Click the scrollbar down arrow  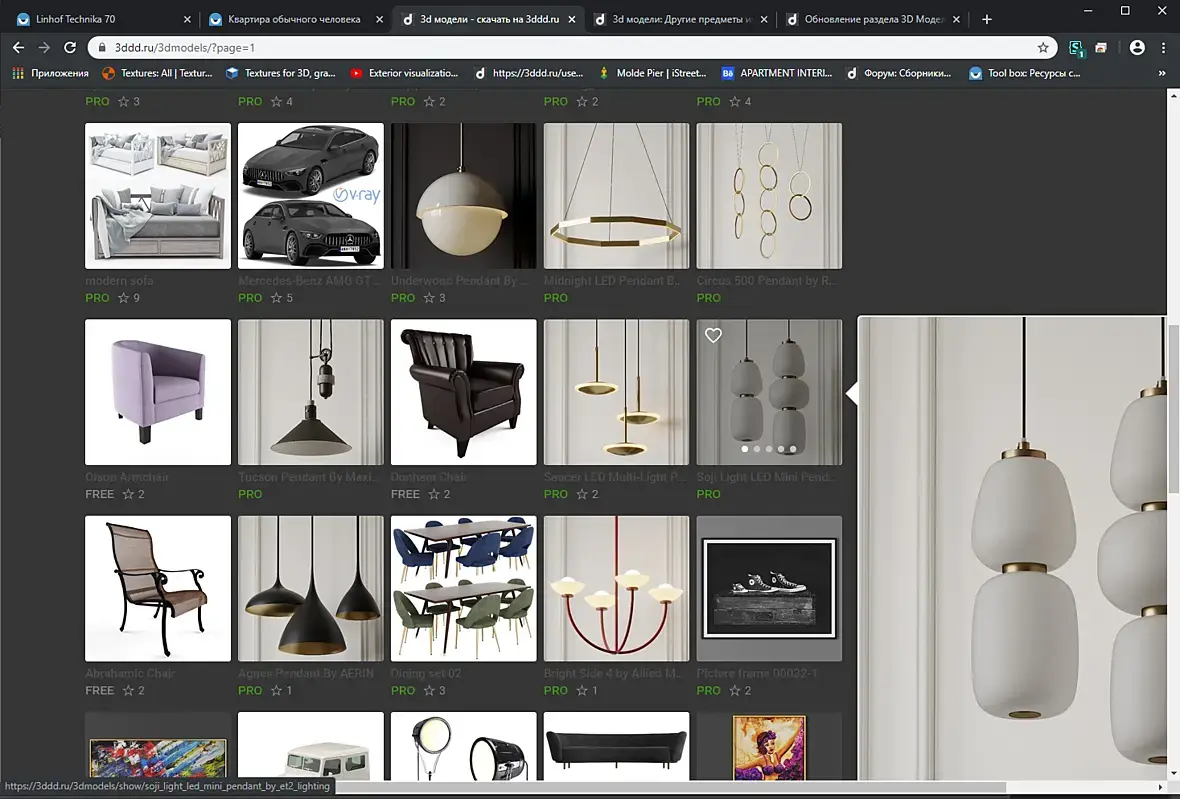pyautogui.click(x=1173, y=773)
